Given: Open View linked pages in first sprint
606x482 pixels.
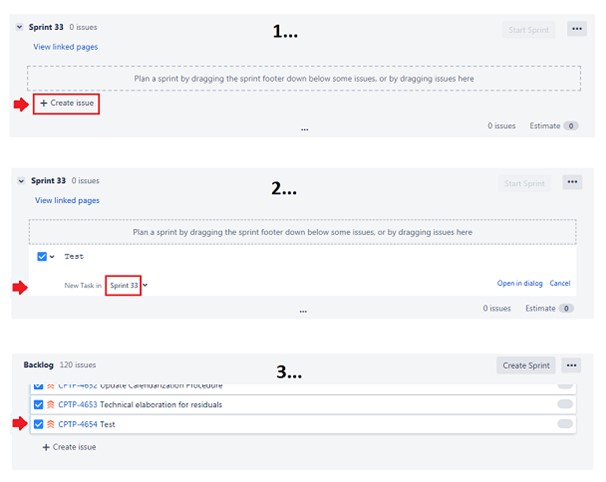Looking at the screenshot, I should tap(65, 47).
